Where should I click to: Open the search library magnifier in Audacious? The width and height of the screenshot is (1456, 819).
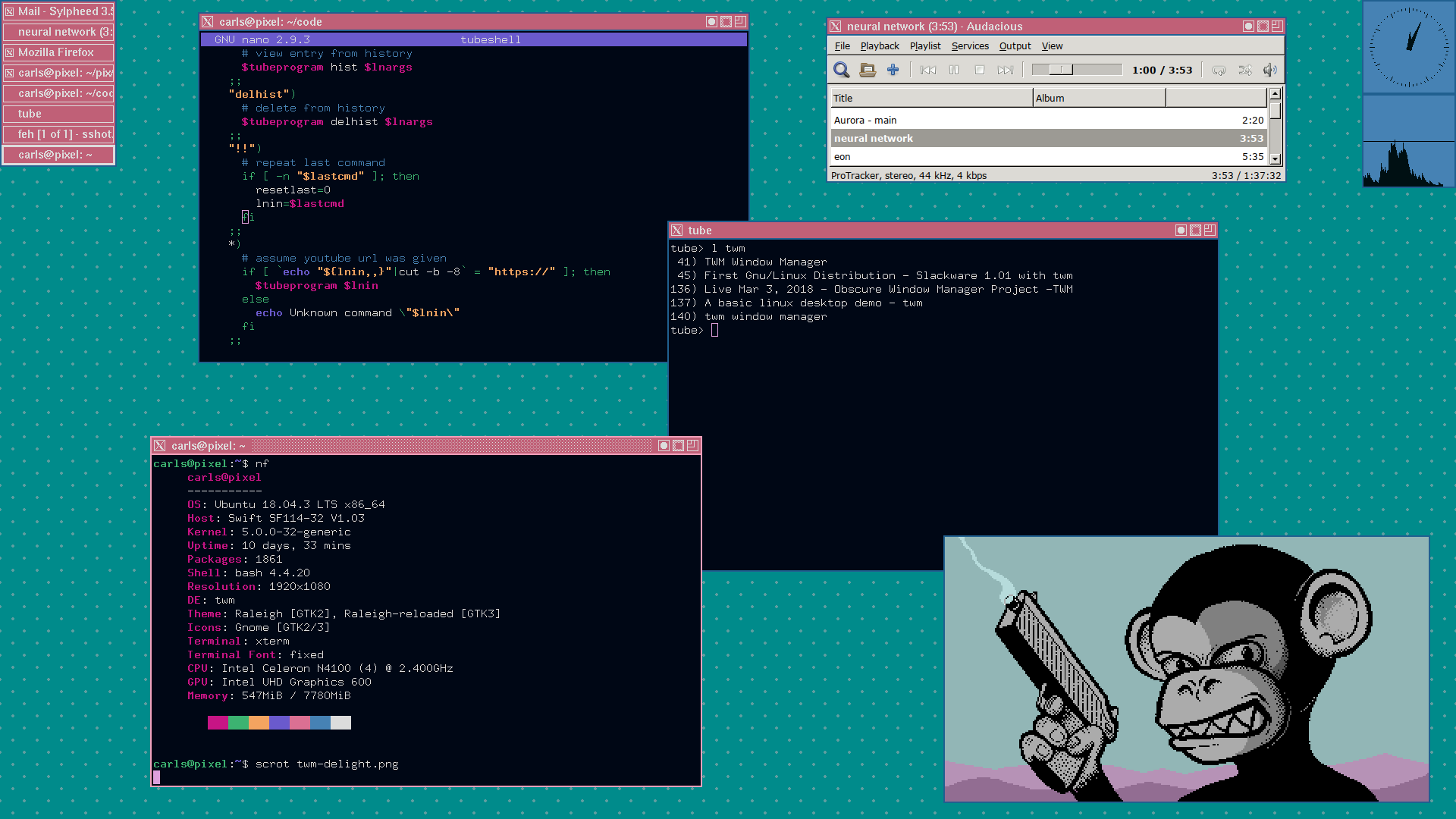[x=841, y=70]
